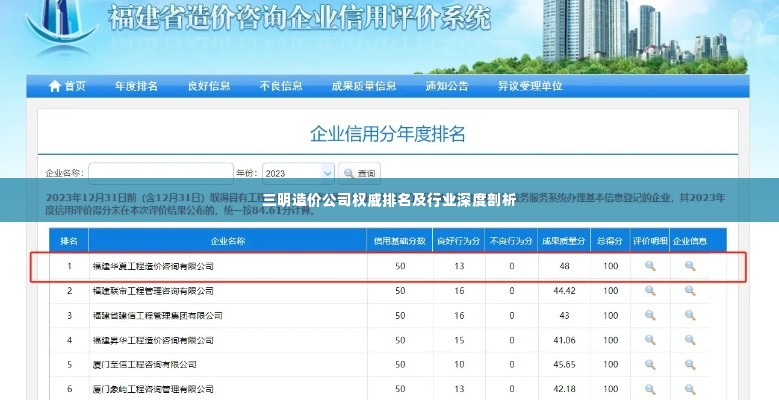The height and width of the screenshot is (400, 779).
Task: Open 评价明细 magnifier for rank 4 row
Action: click(650, 340)
